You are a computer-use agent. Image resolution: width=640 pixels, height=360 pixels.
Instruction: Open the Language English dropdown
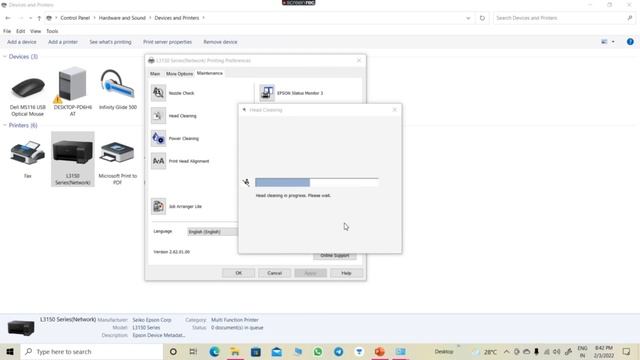212,231
